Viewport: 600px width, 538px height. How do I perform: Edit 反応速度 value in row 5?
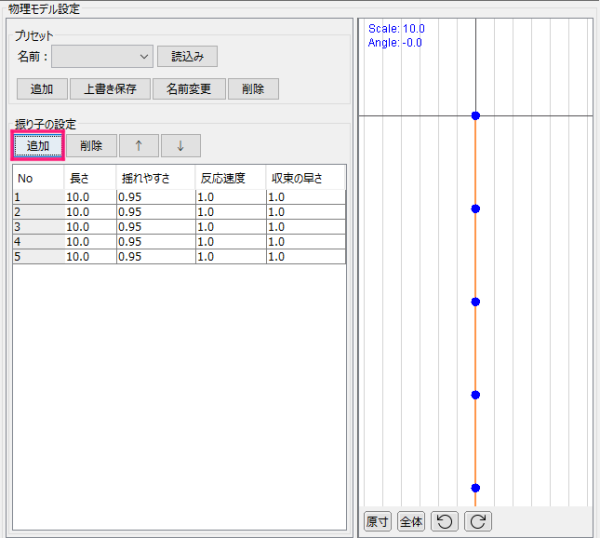click(231, 257)
